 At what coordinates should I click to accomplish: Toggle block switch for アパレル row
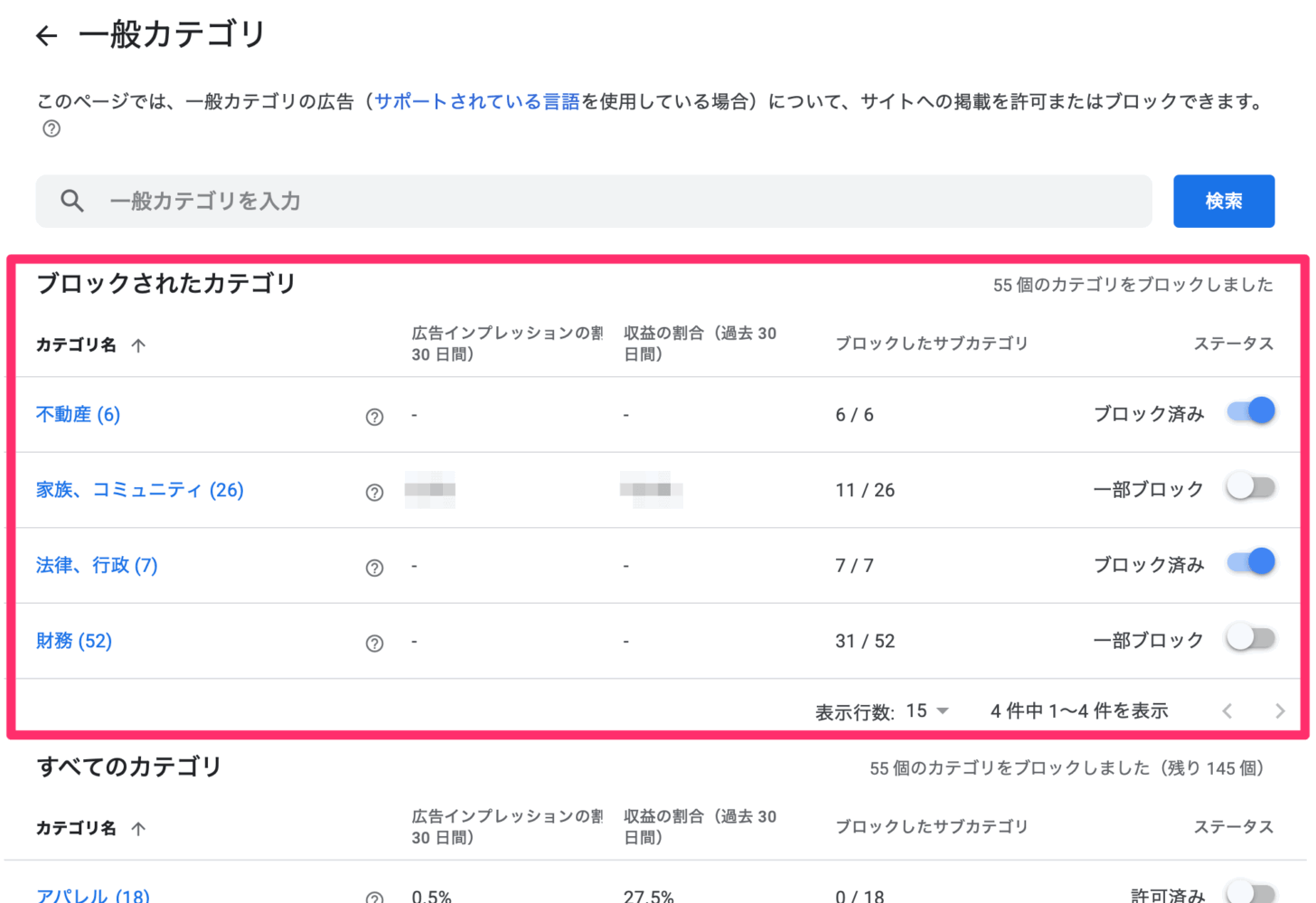[1251, 892]
